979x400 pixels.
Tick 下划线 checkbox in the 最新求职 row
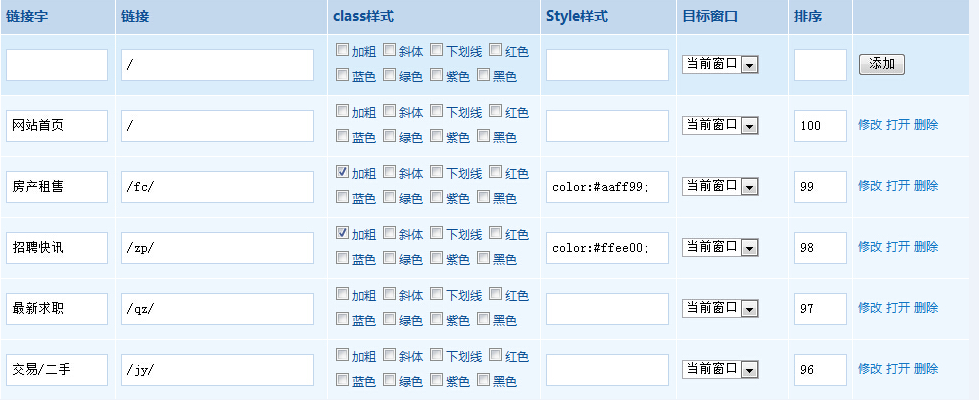[x=437, y=294]
